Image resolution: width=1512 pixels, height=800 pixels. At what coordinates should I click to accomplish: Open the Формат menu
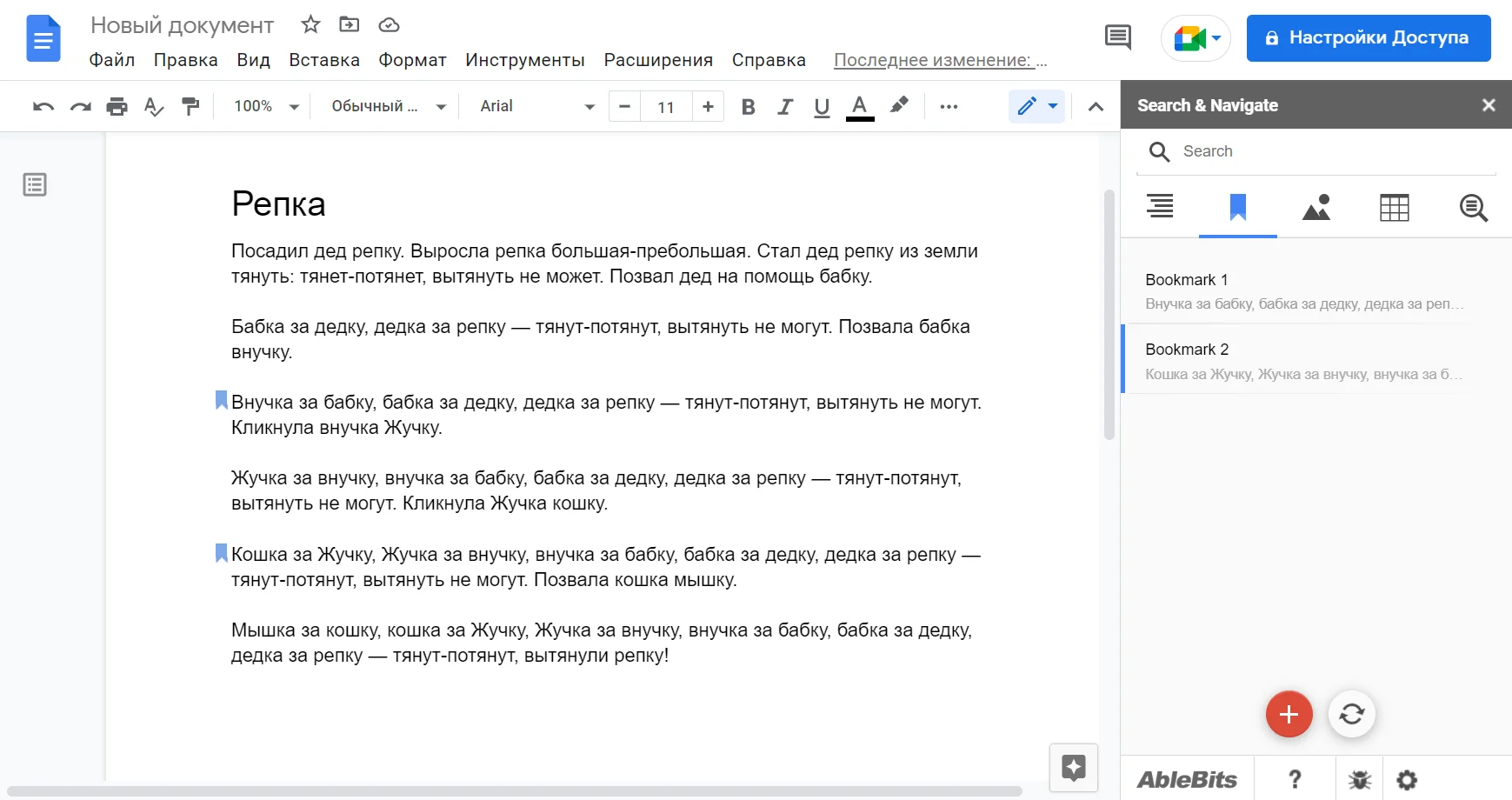tap(412, 60)
